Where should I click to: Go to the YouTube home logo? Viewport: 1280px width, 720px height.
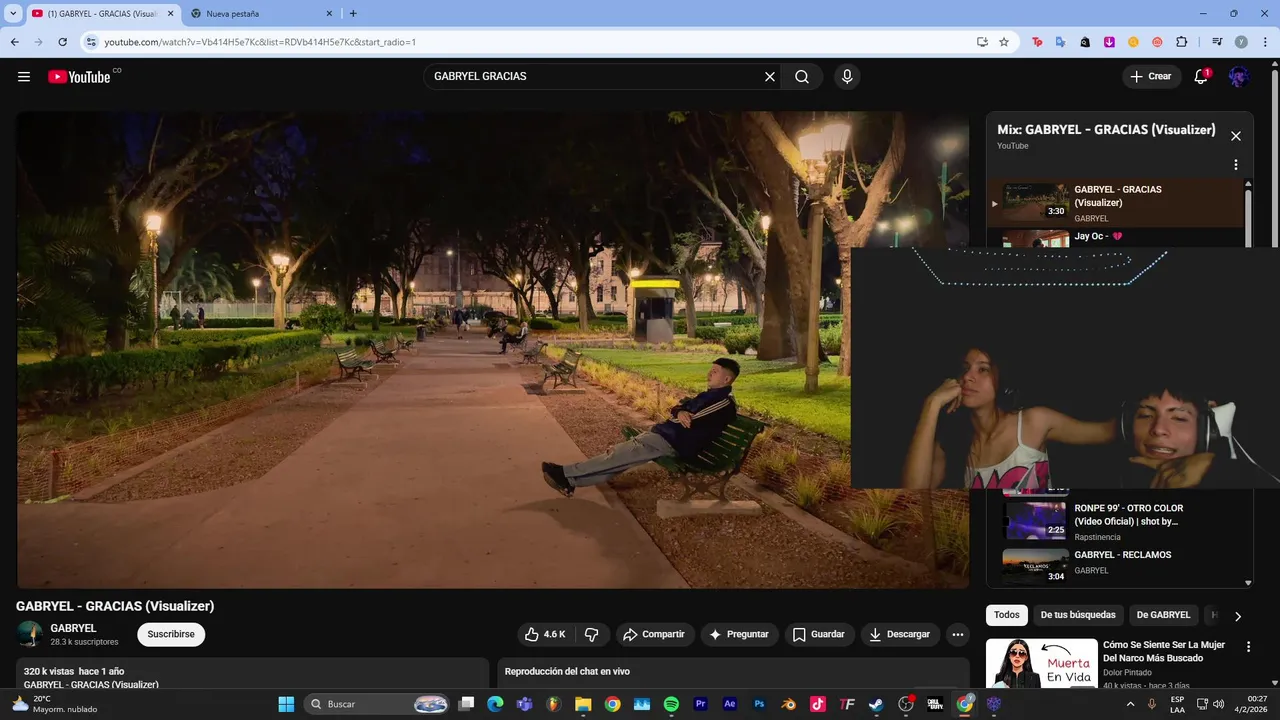(x=79, y=77)
